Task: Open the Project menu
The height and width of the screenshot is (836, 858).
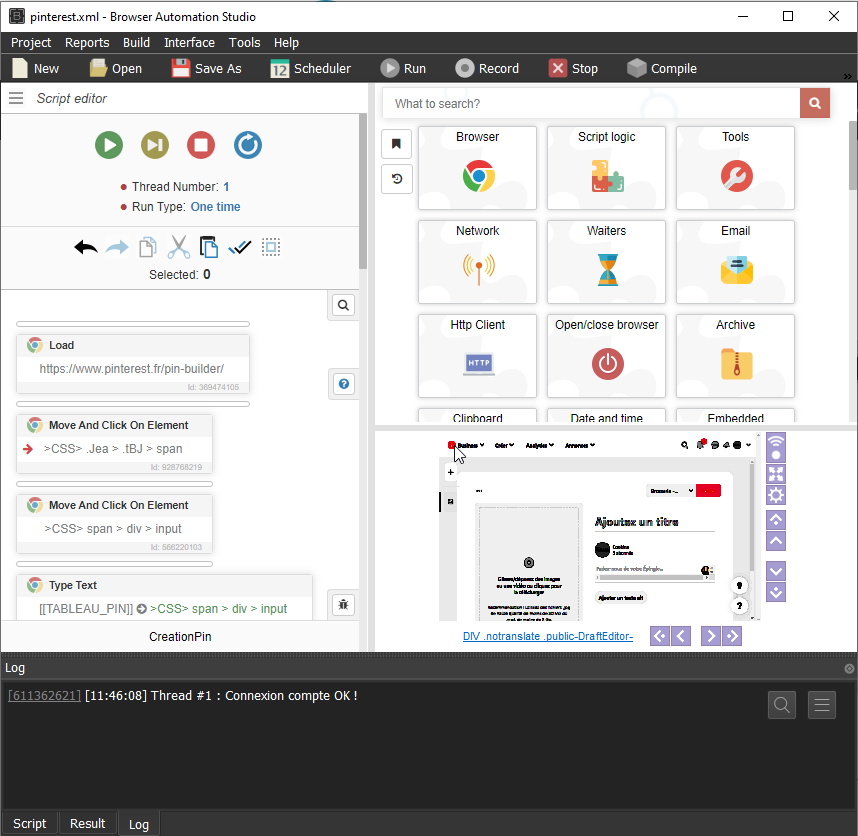Action: coord(31,43)
